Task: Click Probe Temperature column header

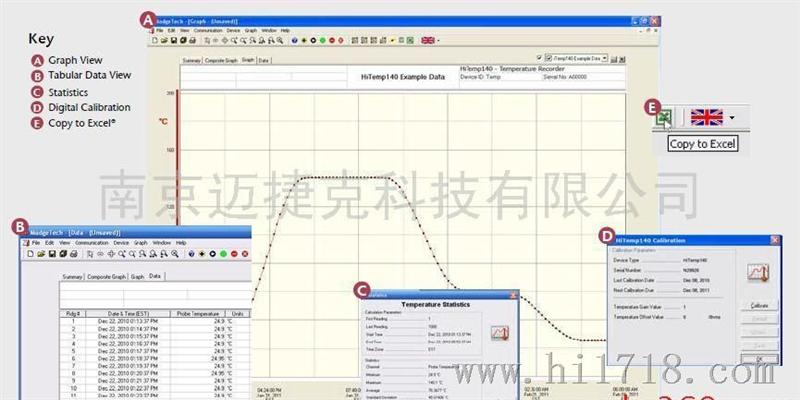Action: click(x=198, y=314)
